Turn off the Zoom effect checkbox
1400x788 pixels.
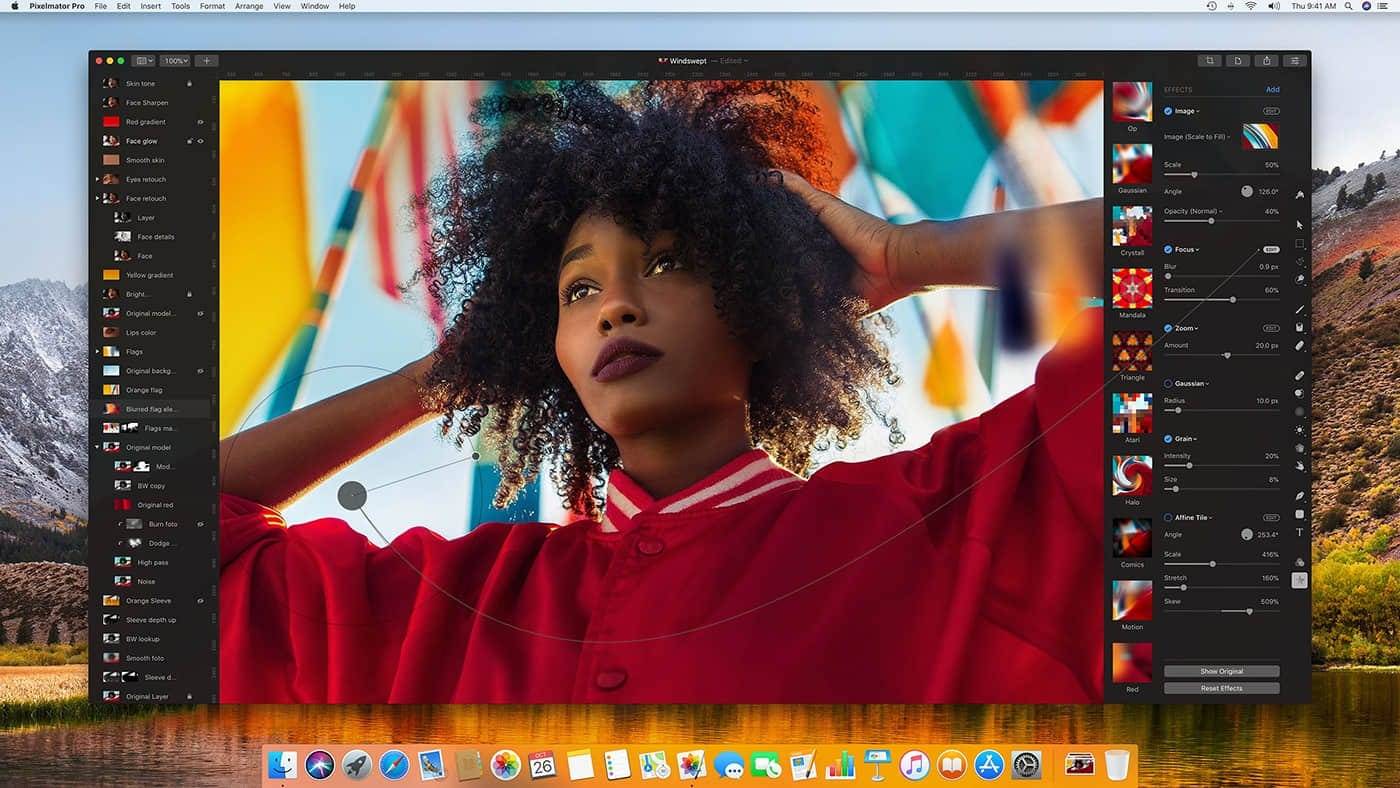coord(1168,328)
